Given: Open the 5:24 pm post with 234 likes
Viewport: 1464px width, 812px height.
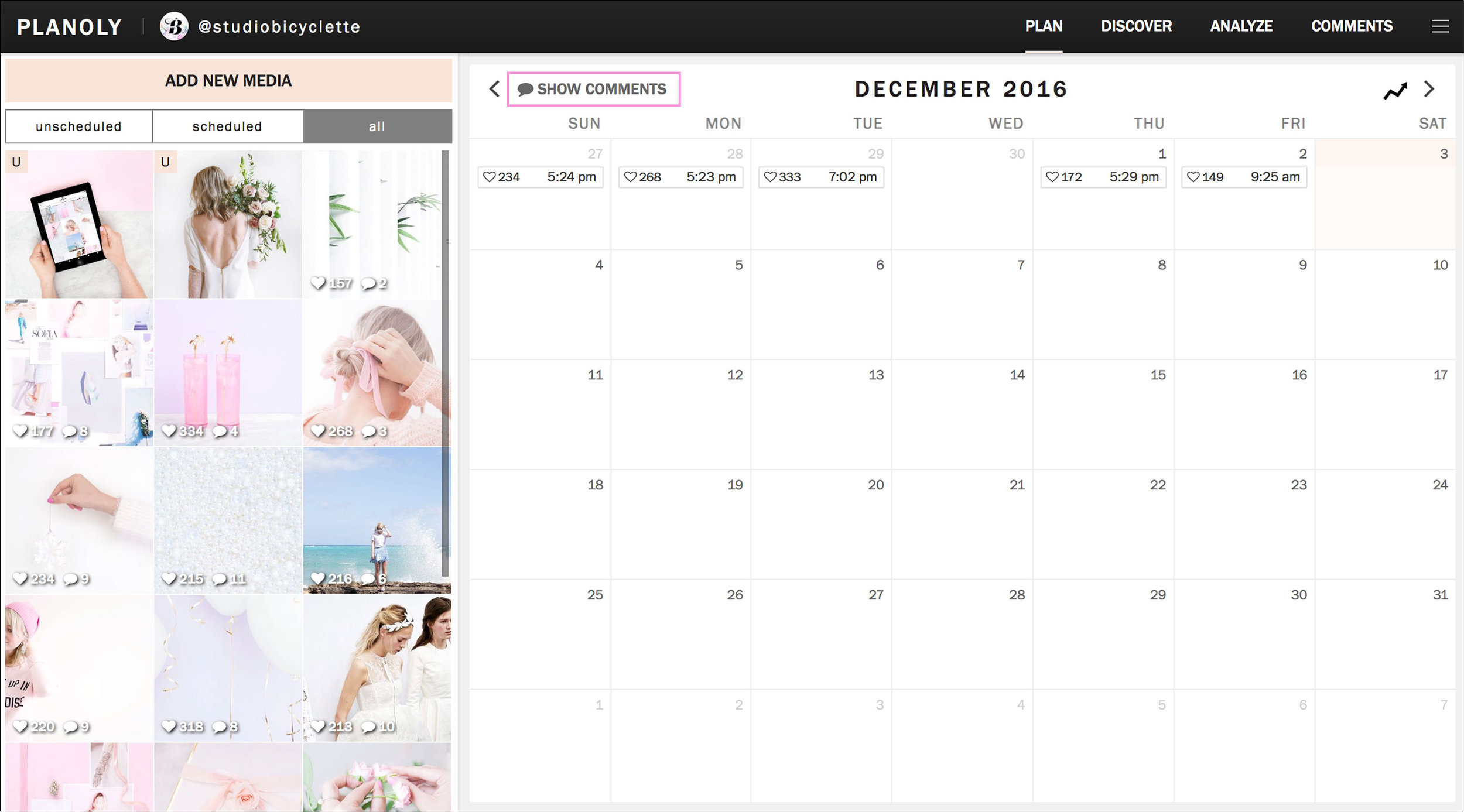Looking at the screenshot, I should click(x=540, y=177).
